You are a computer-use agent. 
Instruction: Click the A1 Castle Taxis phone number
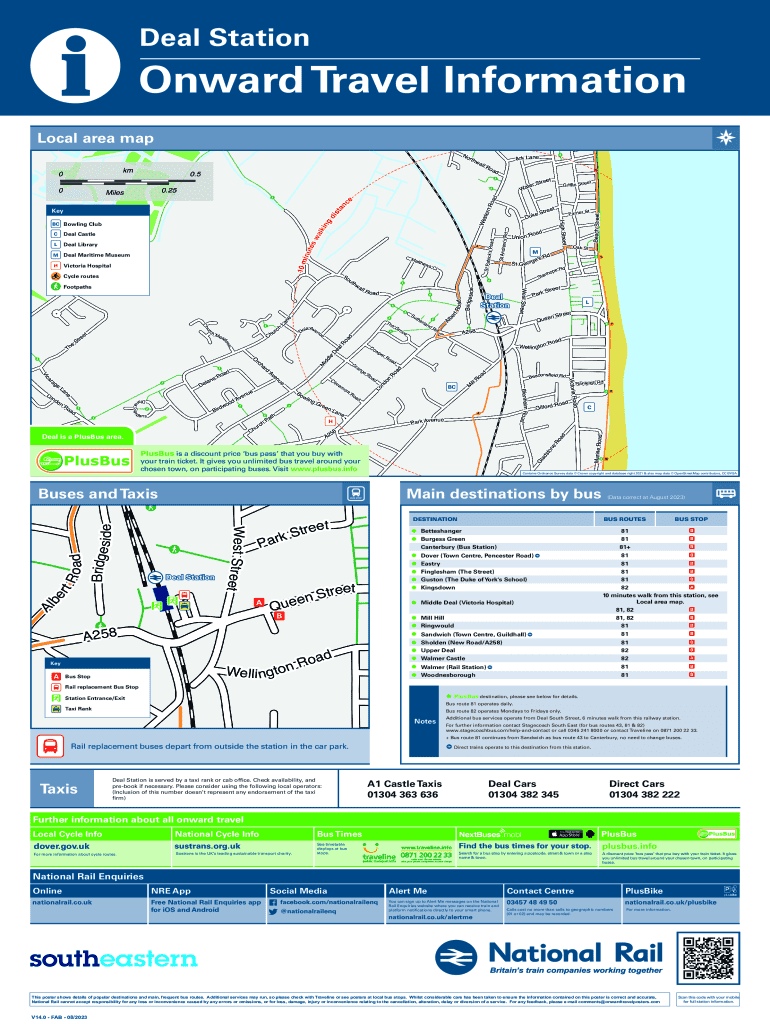tap(402, 794)
